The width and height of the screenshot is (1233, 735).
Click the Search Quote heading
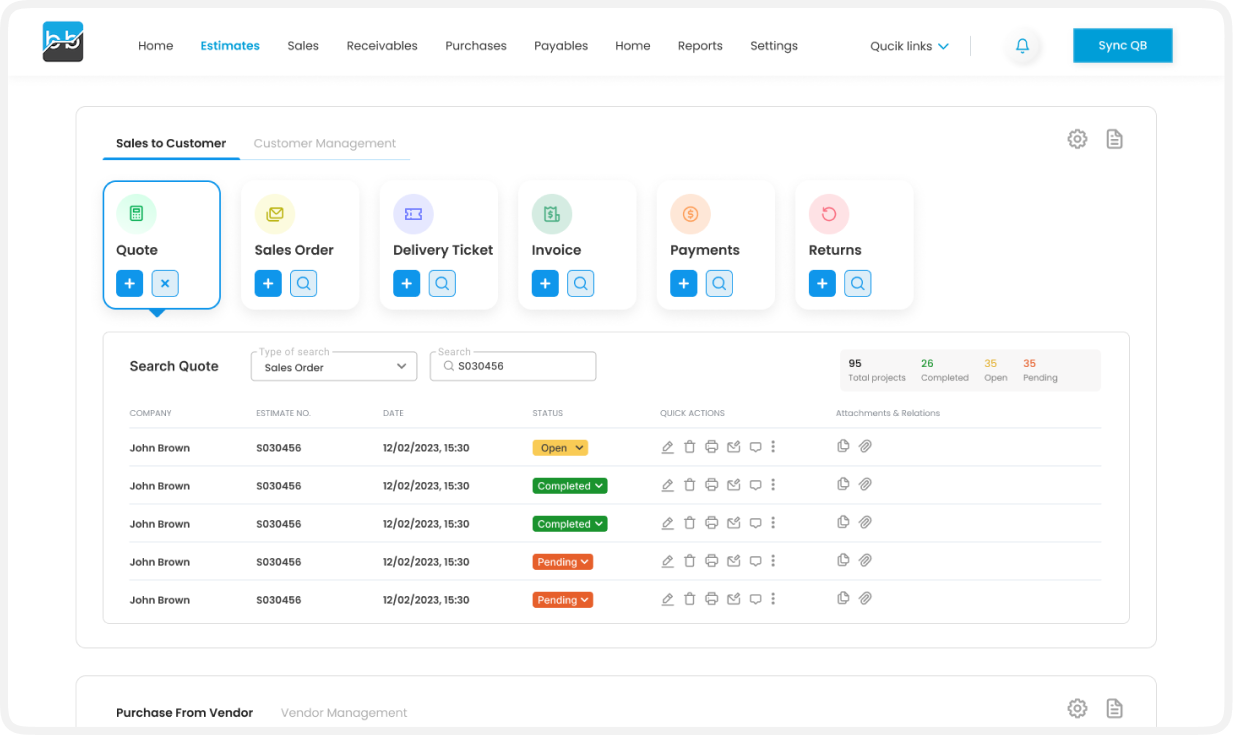pos(174,366)
